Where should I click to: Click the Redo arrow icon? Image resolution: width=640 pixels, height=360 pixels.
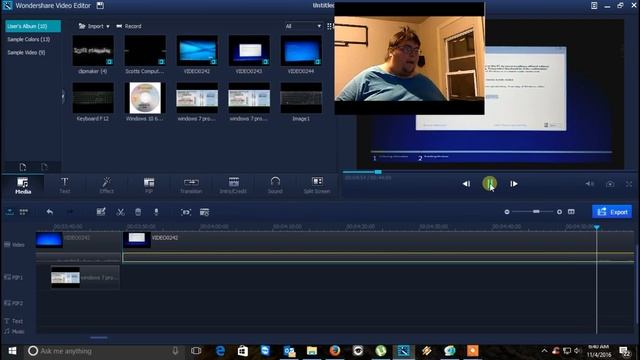pos(70,212)
